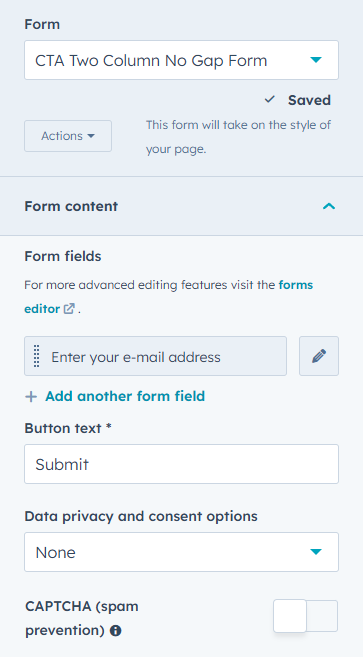Click the CAPTCHA info tooltip icon
The width and height of the screenshot is (363, 657).
[115, 631]
